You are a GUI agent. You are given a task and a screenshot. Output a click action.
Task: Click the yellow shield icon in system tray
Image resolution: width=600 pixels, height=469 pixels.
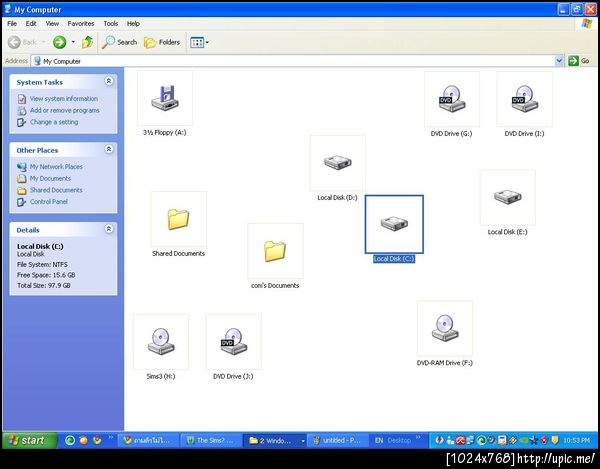pos(554,441)
